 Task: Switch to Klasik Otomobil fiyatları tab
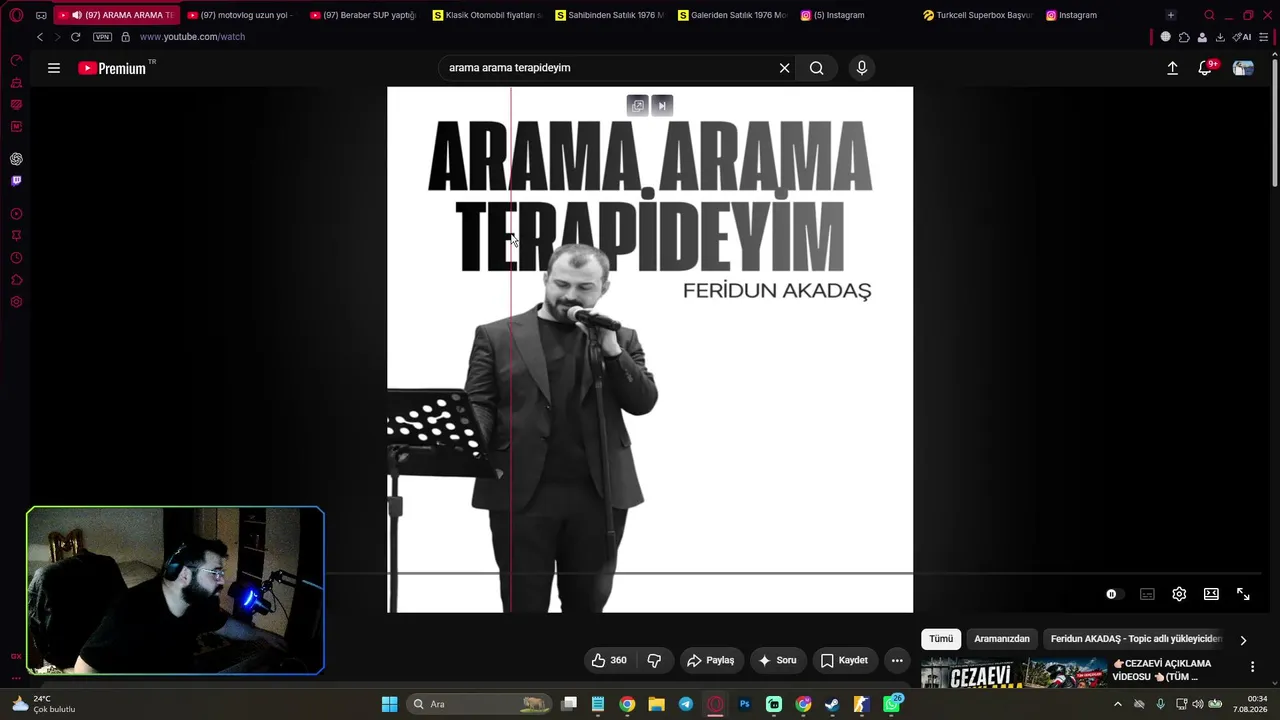[x=488, y=15]
